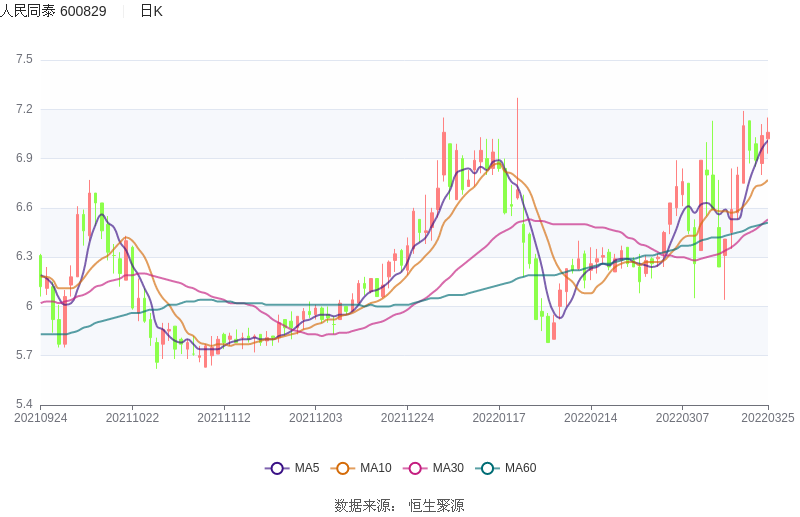Click the 5.4 price axis label
Image resolution: width=800 pixels, height=517 pixels.
click(x=24, y=404)
